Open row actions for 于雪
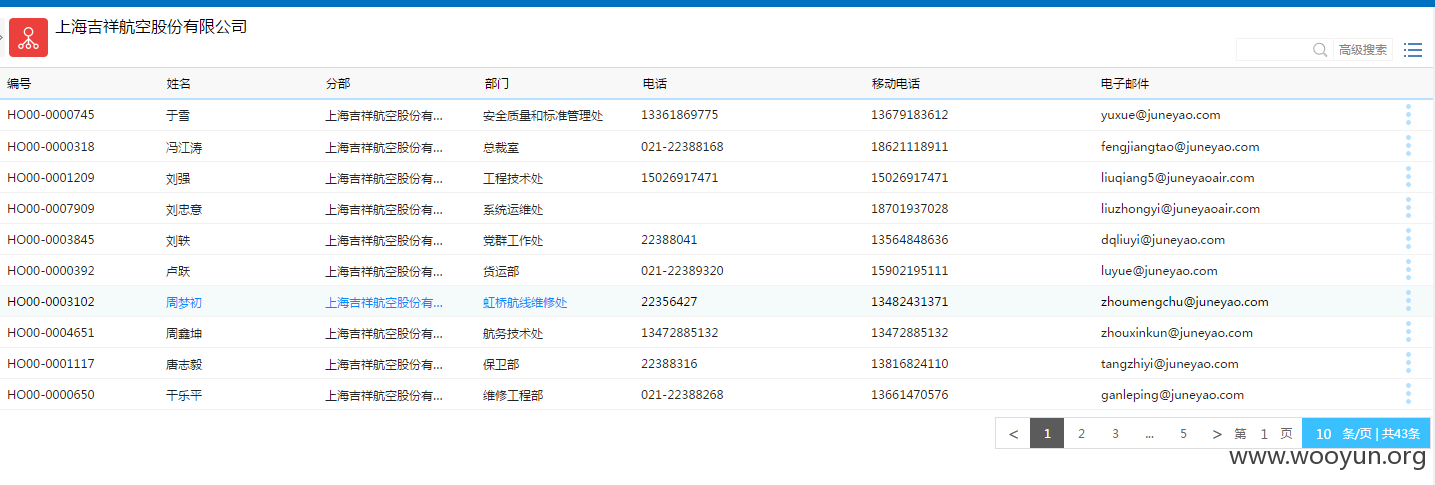 (x=1408, y=115)
